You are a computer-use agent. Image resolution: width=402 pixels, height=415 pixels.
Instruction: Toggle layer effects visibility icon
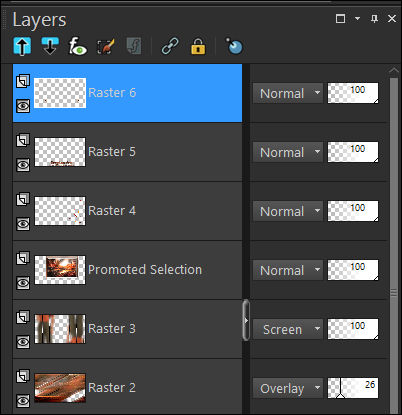[x=78, y=46]
